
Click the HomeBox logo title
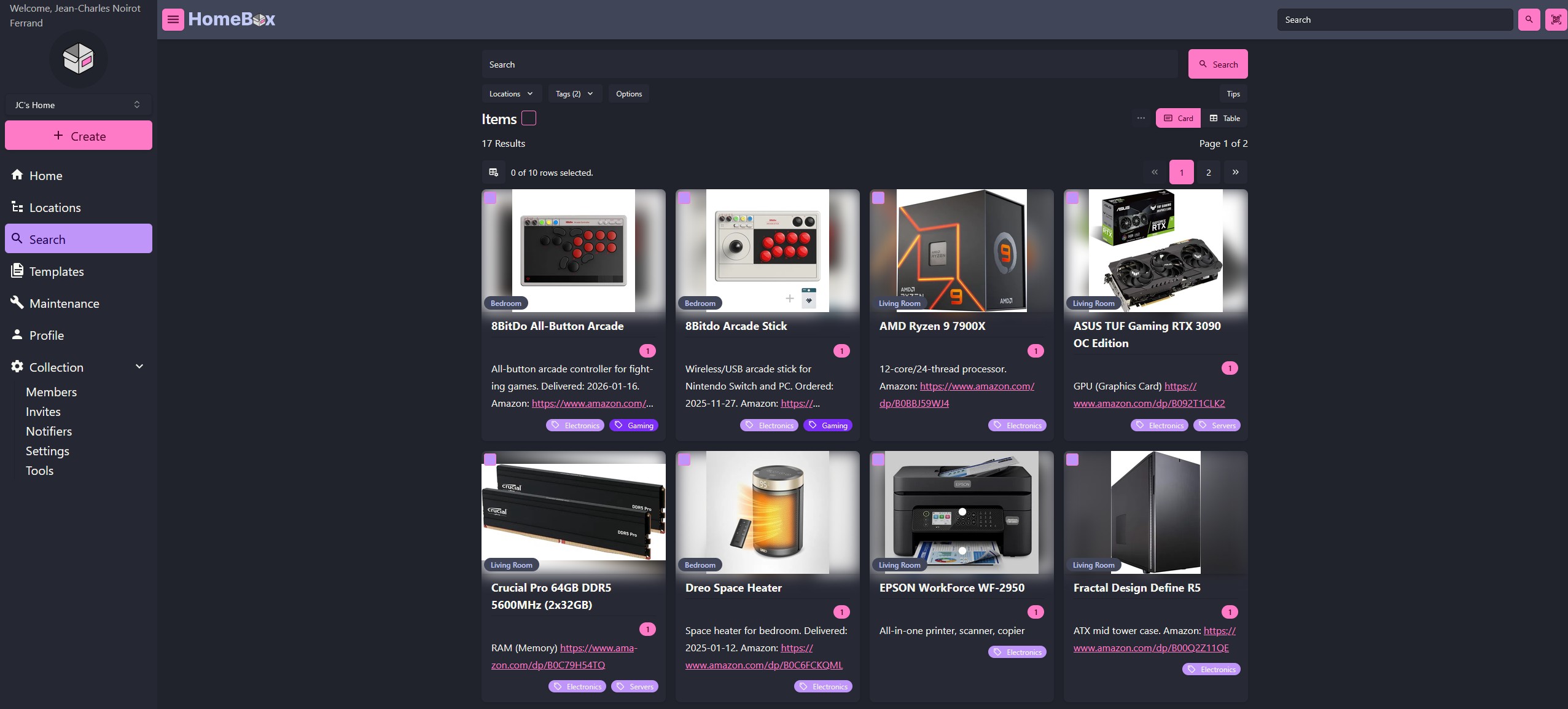(232, 20)
